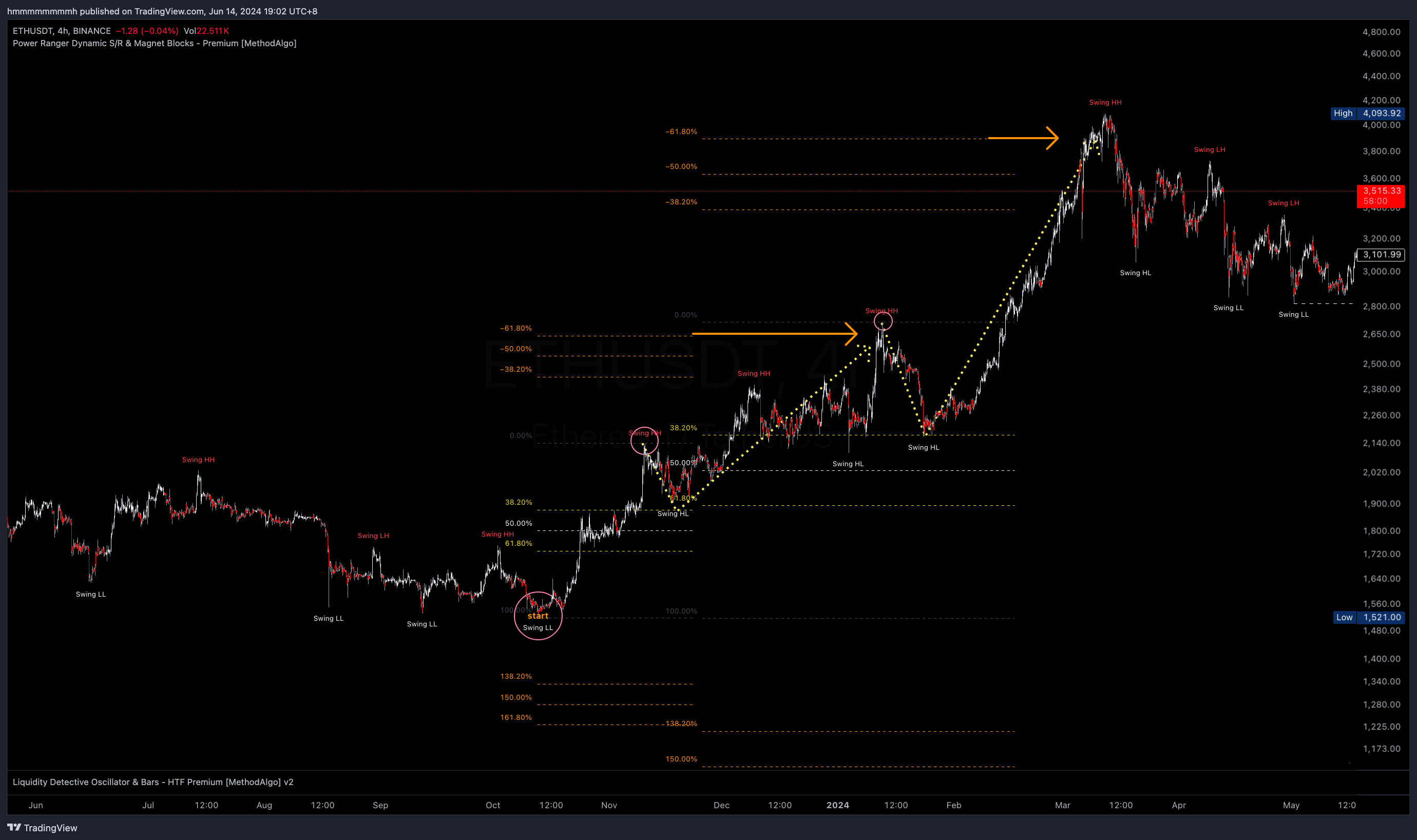
Task: Click the topmost red Swing HH label
Action: click(x=1105, y=103)
